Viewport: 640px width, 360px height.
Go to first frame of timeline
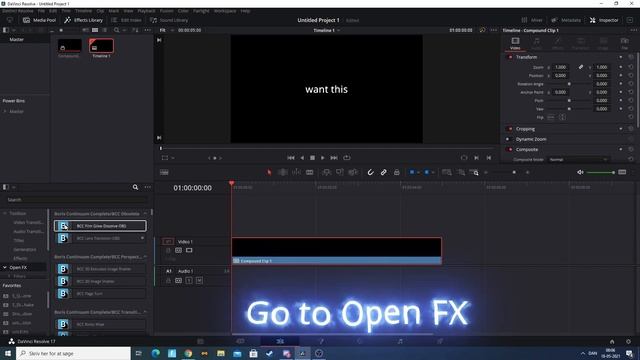click(x=291, y=158)
